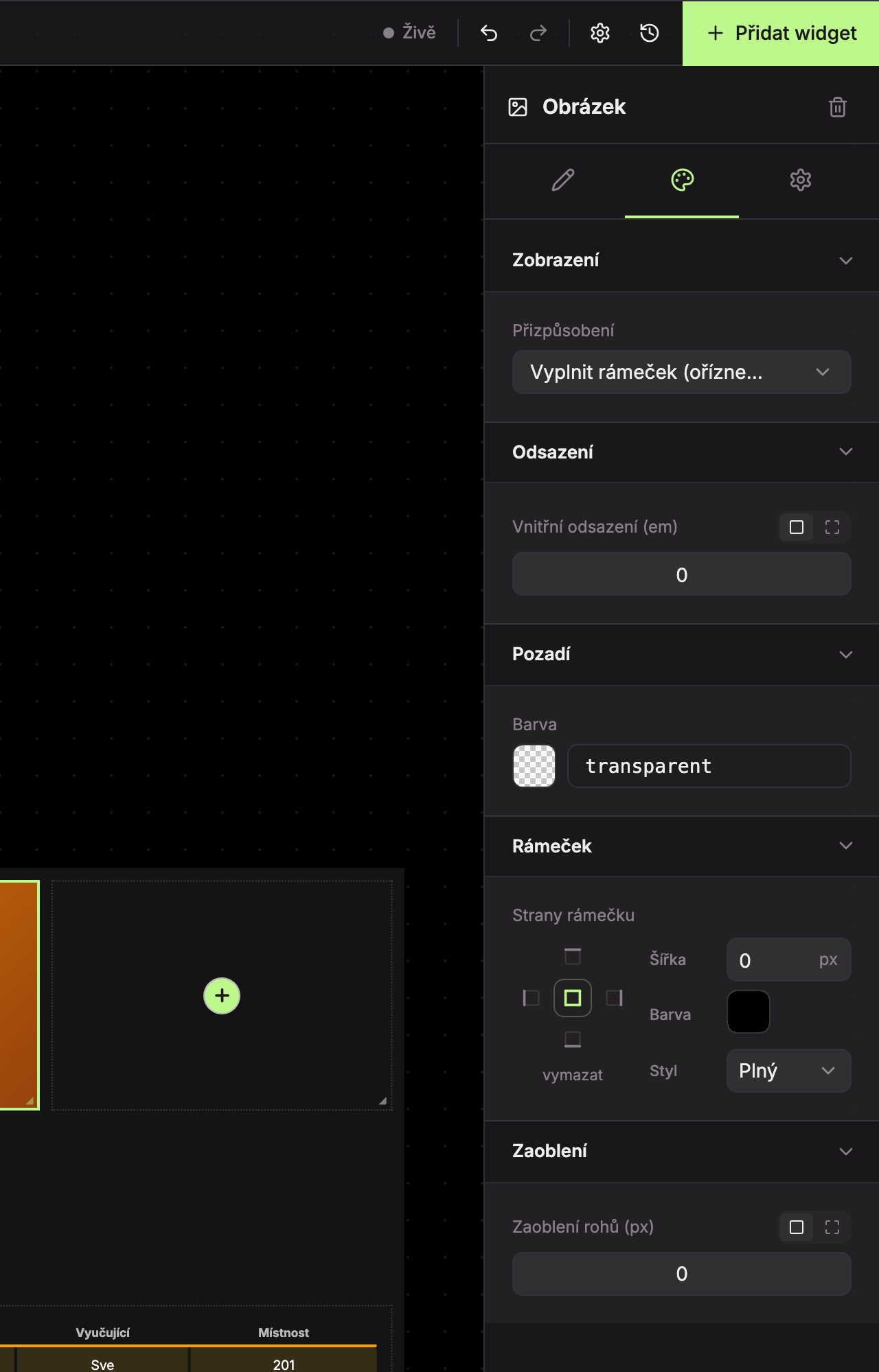
Task: Set uniform radius for Zaoblení rohů
Action: click(x=797, y=1227)
